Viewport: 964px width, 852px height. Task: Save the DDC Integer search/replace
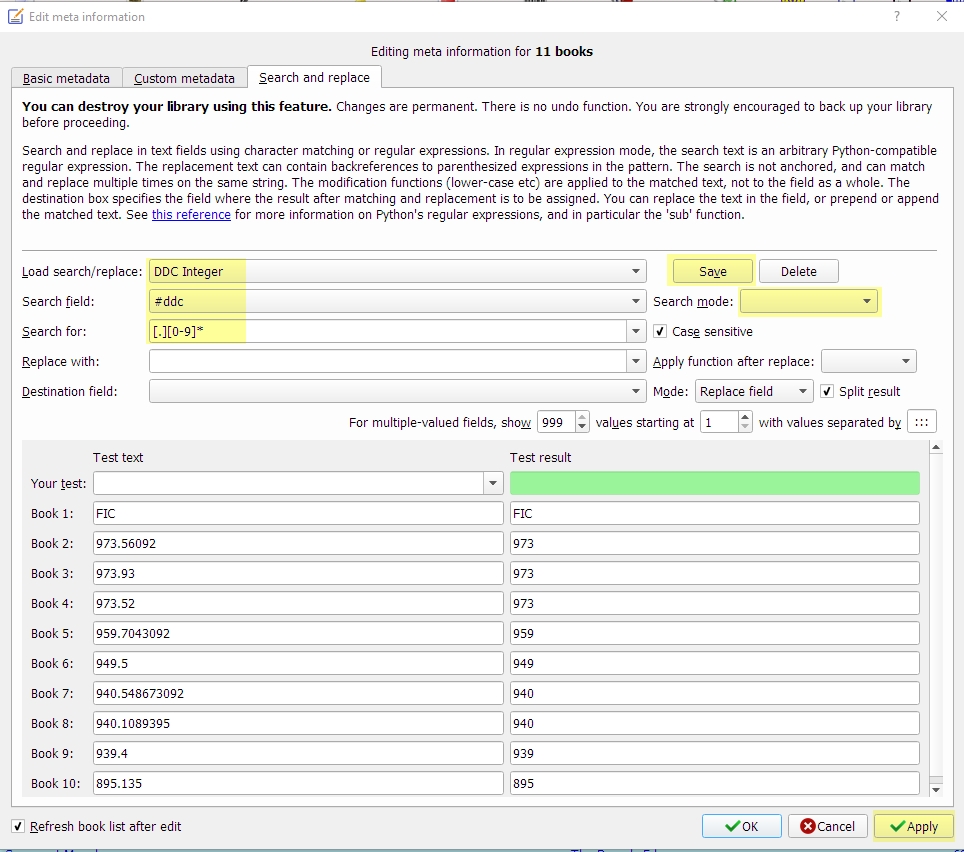(x=712, y=271)
